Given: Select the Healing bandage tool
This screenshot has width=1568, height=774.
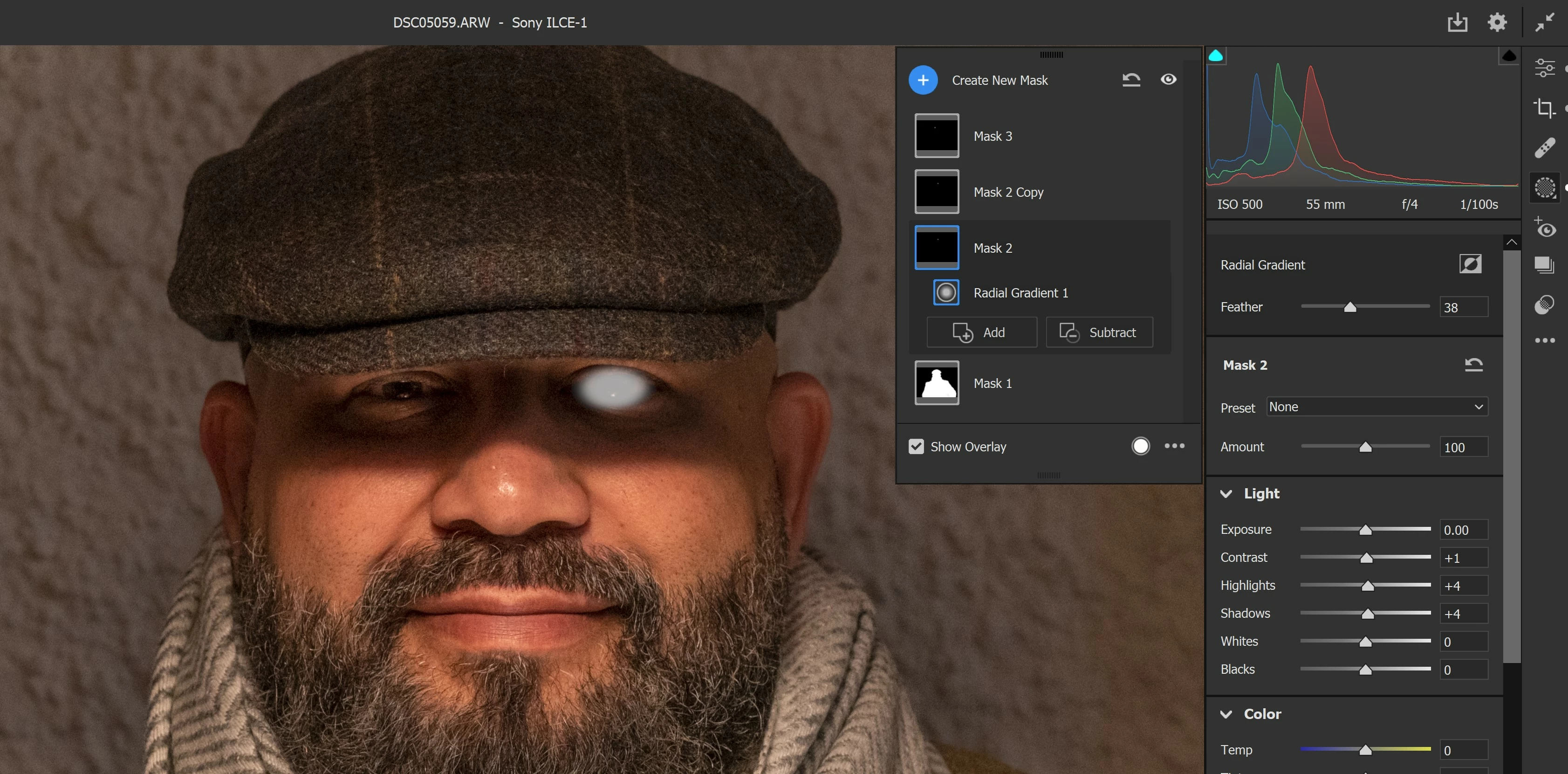Looking at the screenshot, I should 1544,148.
